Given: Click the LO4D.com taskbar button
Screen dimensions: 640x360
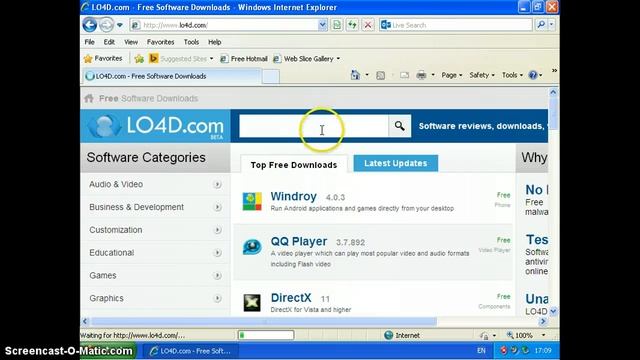Looking at the screenshot, I should pos(190,351).
